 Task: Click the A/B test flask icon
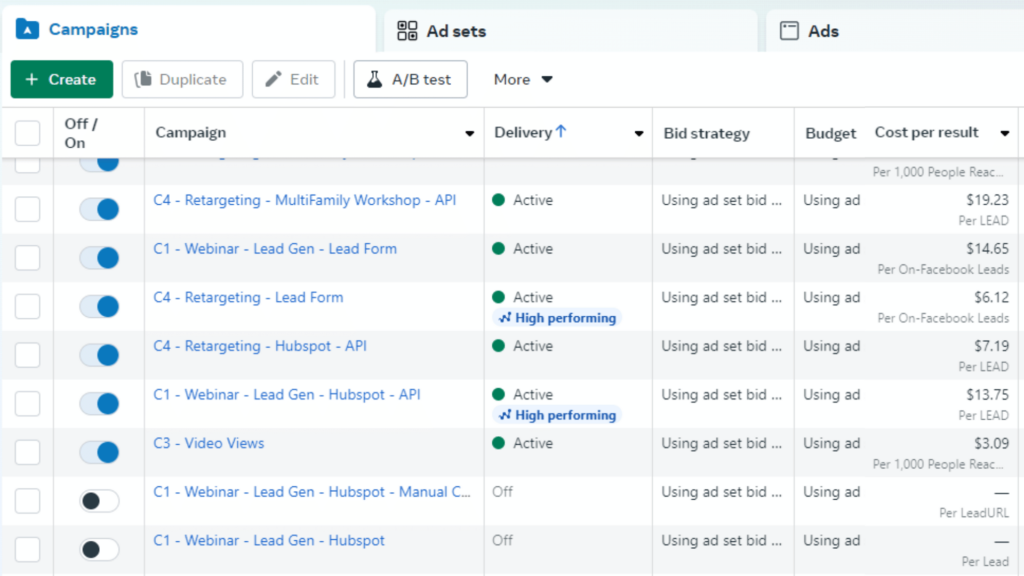click(375, 80)
